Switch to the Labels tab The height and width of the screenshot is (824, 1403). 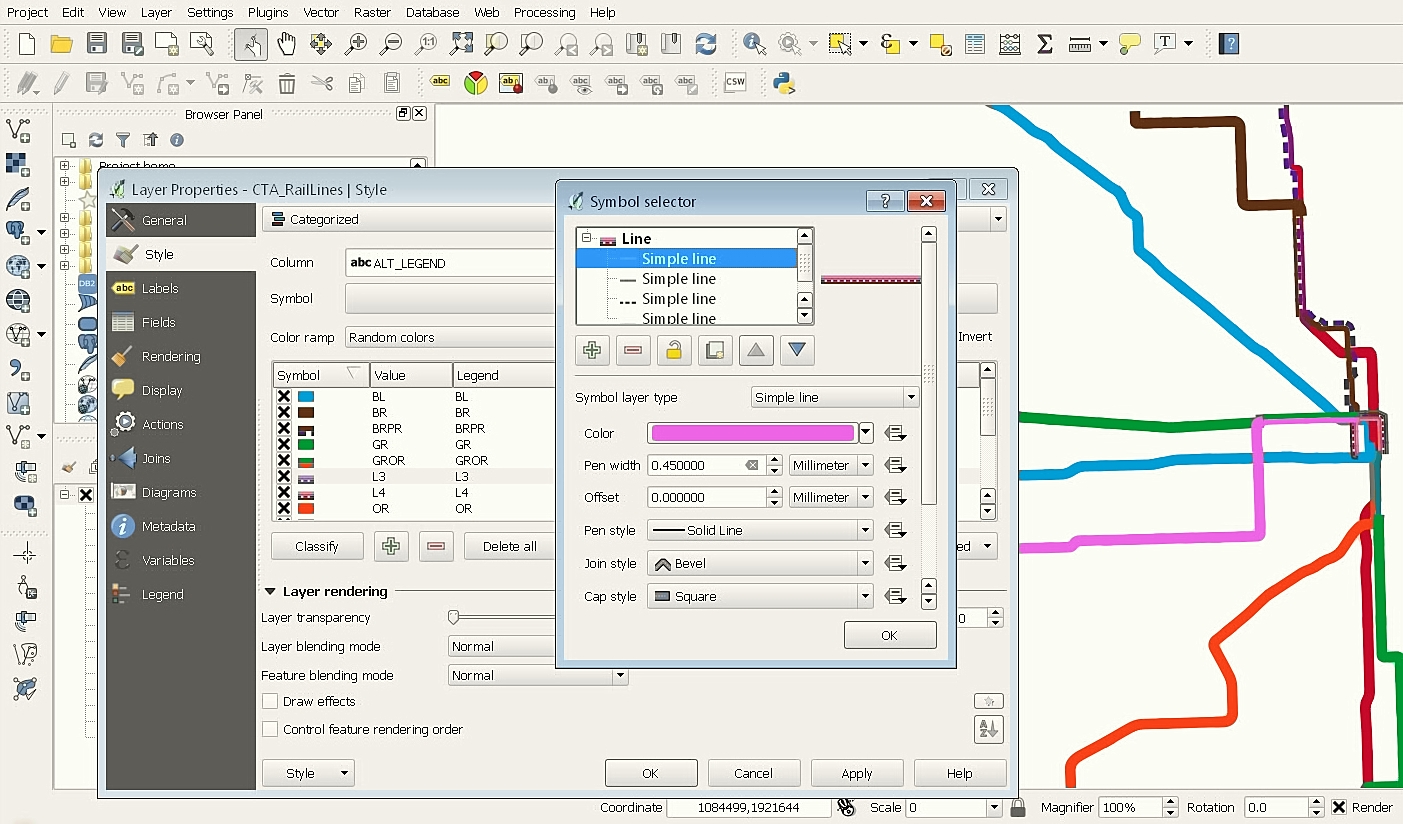pos(160,288)
